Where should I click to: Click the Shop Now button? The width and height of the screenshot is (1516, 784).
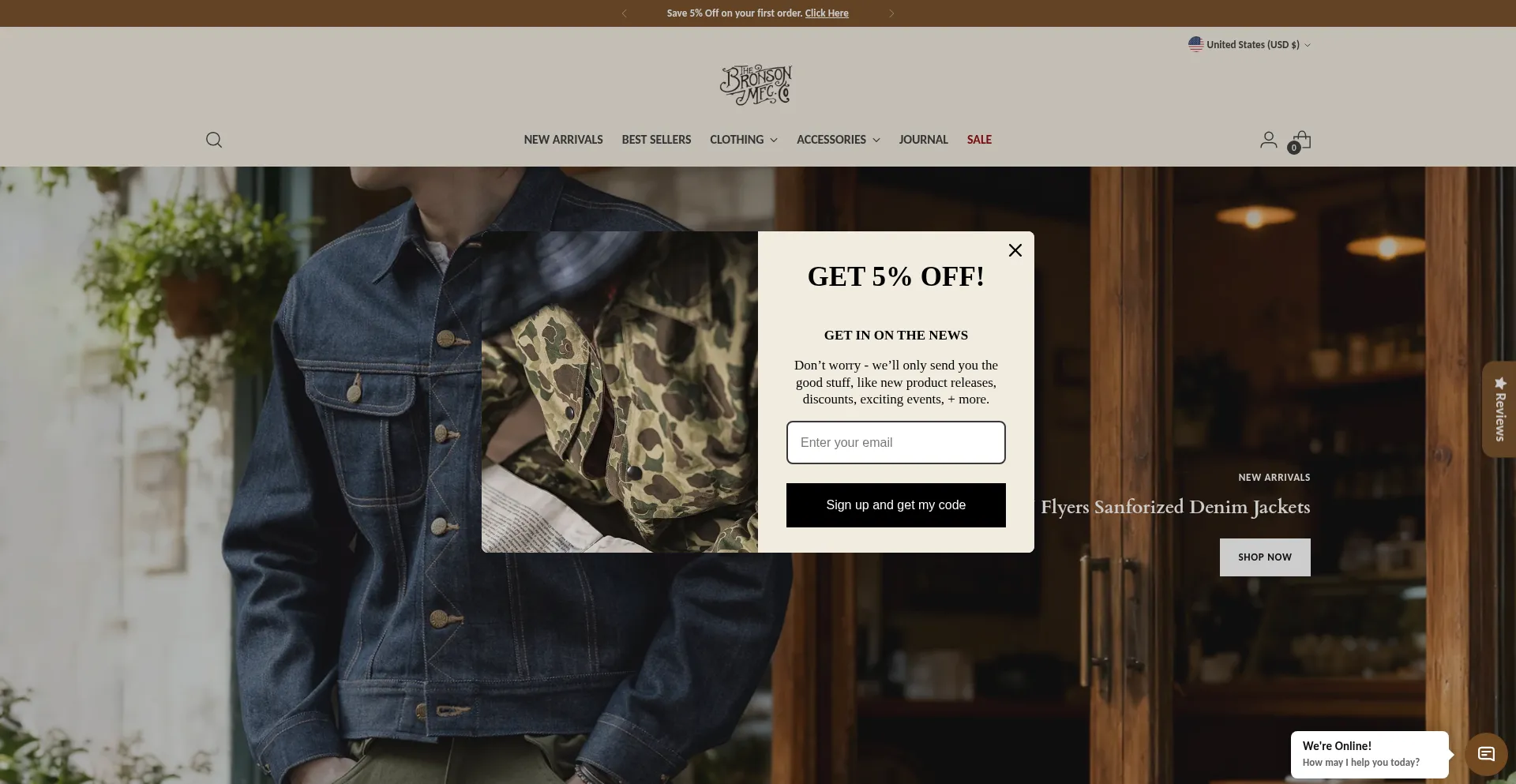click(x=1265, y=557)
